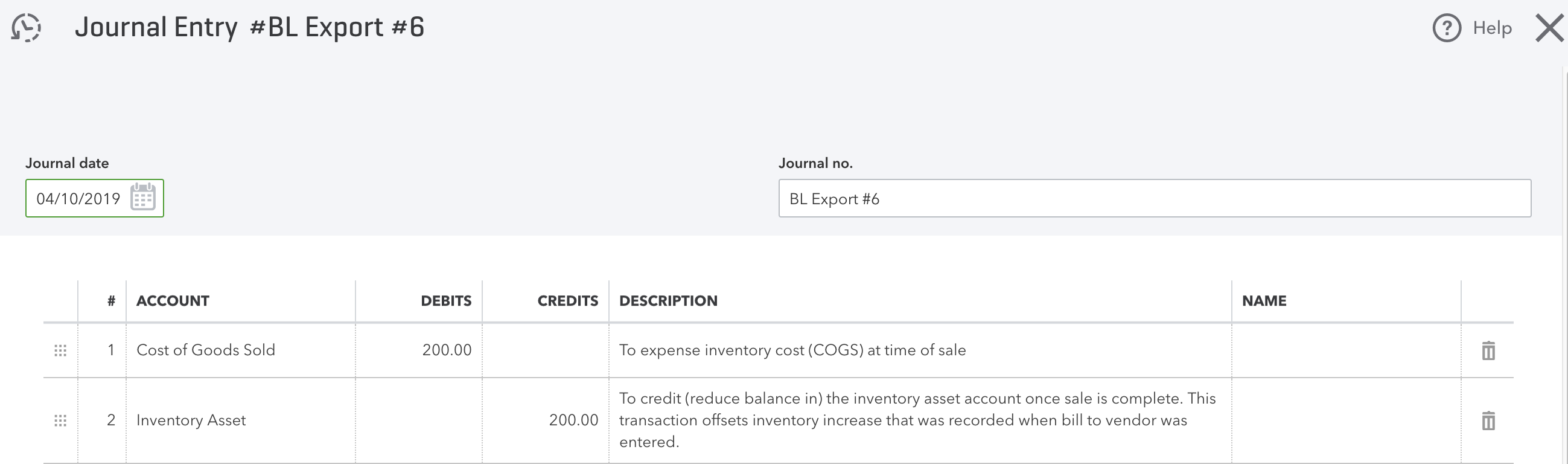Image resolution: width=1568 pixels, height=464 pixels.
Task: Click the Name cell for row 2
Action: pyautogui.click(x=1345, y=420)
